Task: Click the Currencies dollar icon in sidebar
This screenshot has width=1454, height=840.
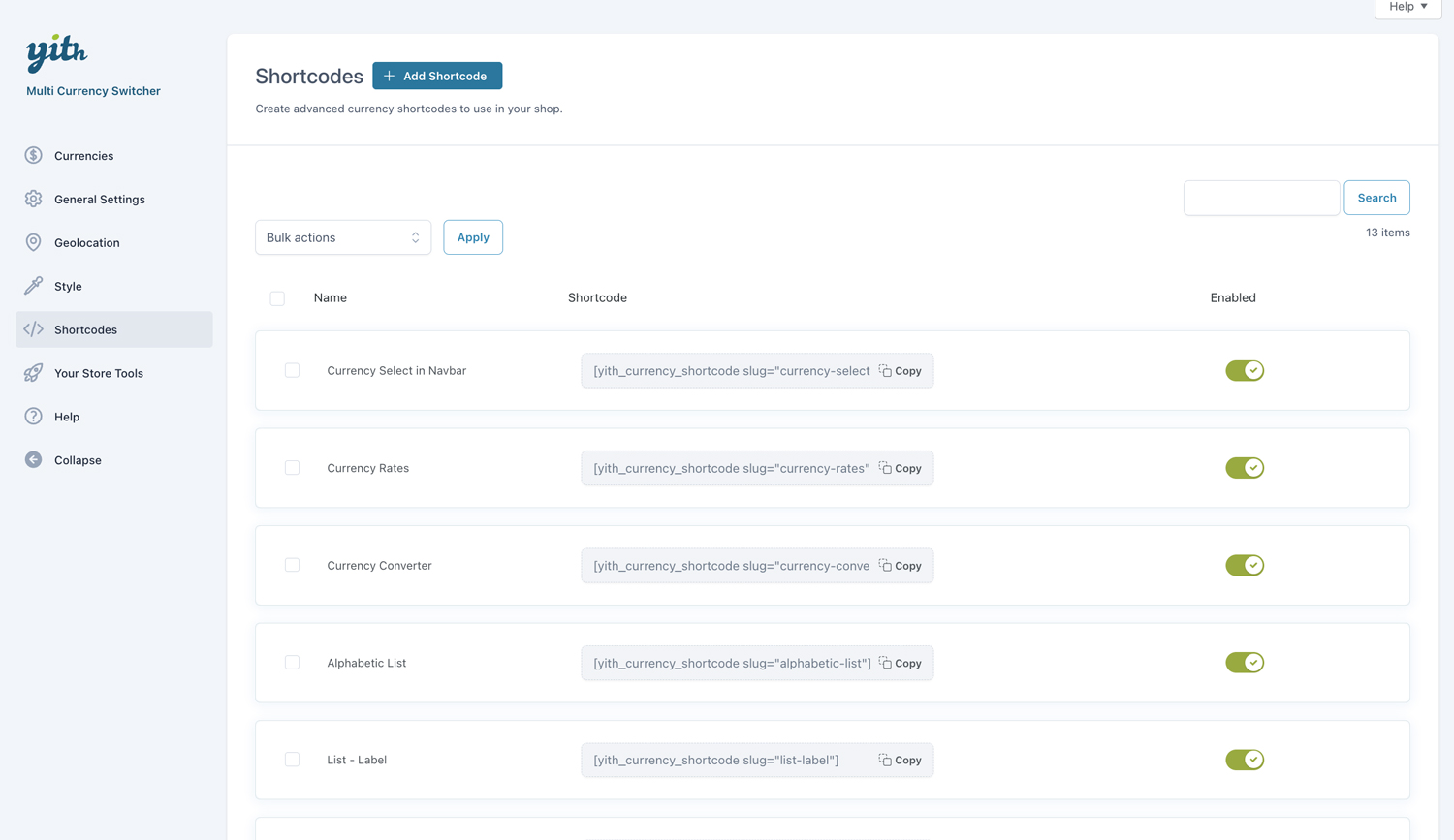Action: point(34,155)
